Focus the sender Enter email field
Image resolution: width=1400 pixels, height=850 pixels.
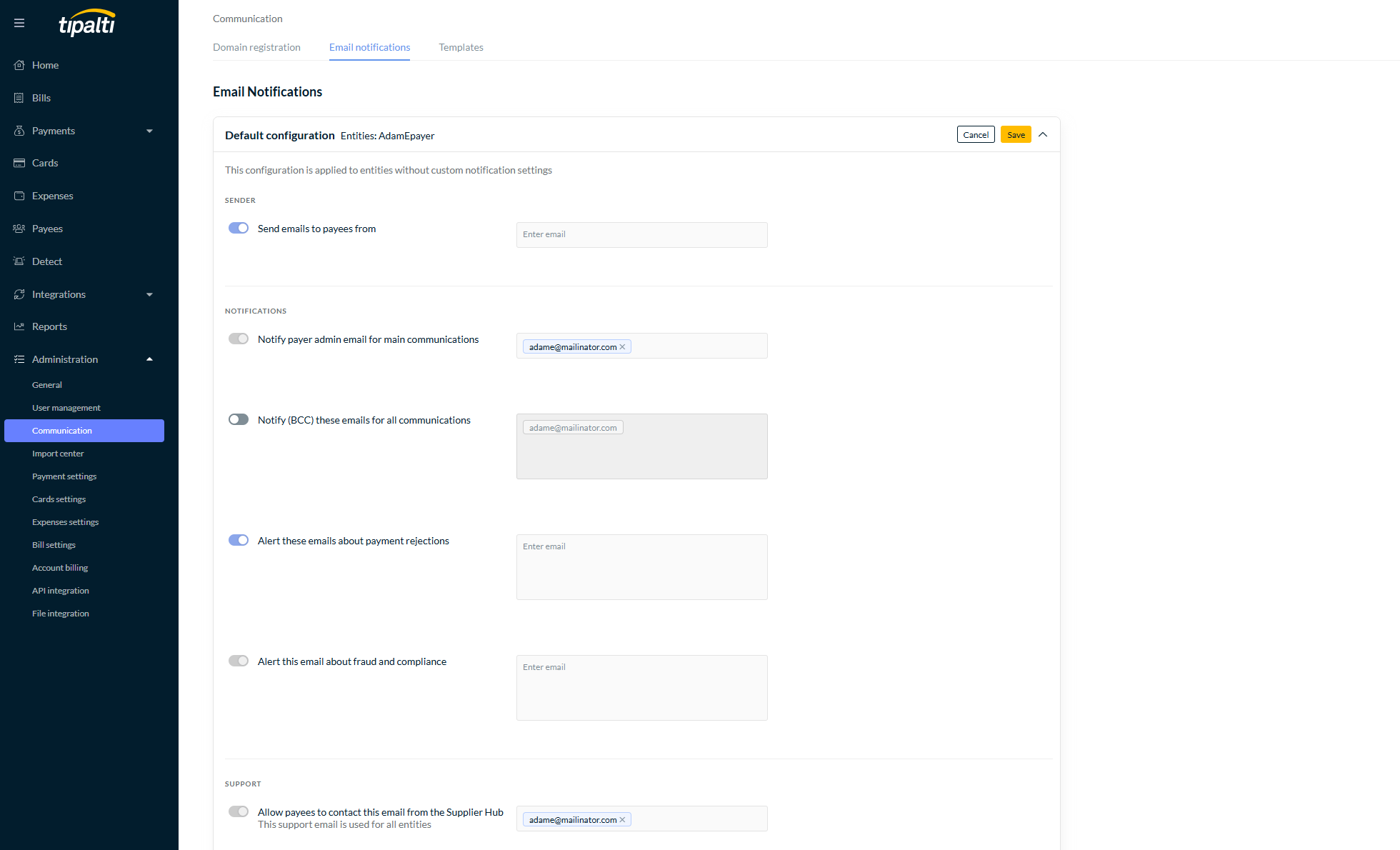pyautogui.click(x=642, y=235)
